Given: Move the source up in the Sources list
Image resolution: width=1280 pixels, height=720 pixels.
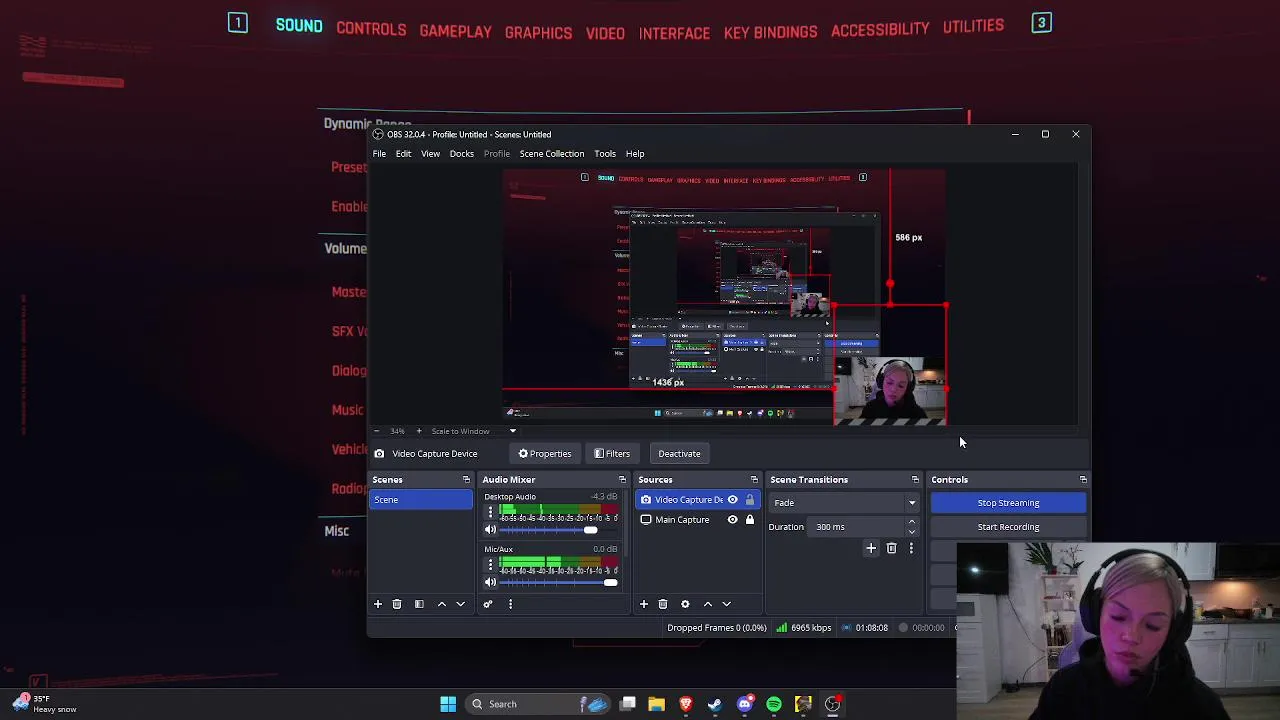Looking at the screenshot, I should [x=707, y=604].
